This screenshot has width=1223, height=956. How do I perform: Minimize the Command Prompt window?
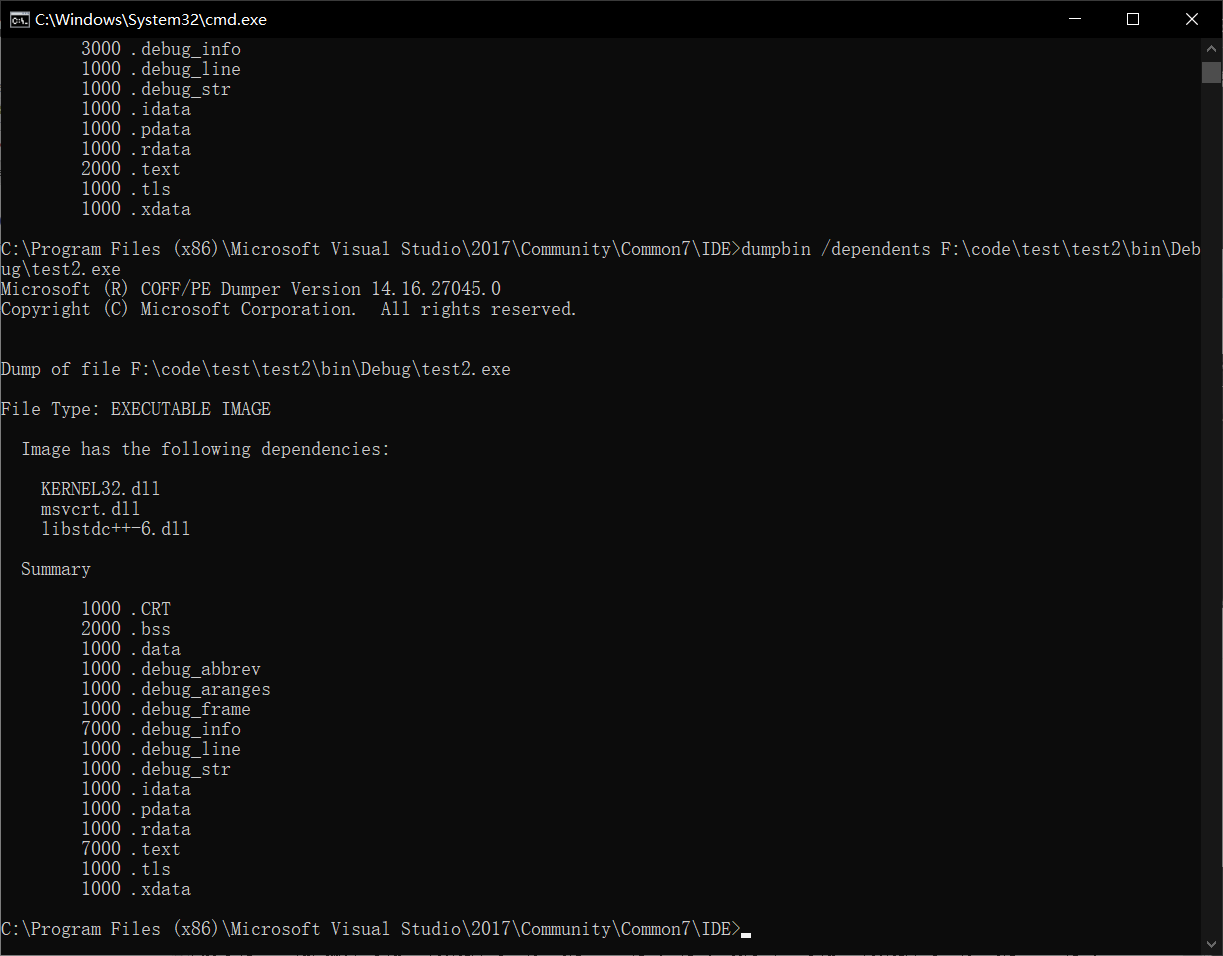pos(1074,18)
